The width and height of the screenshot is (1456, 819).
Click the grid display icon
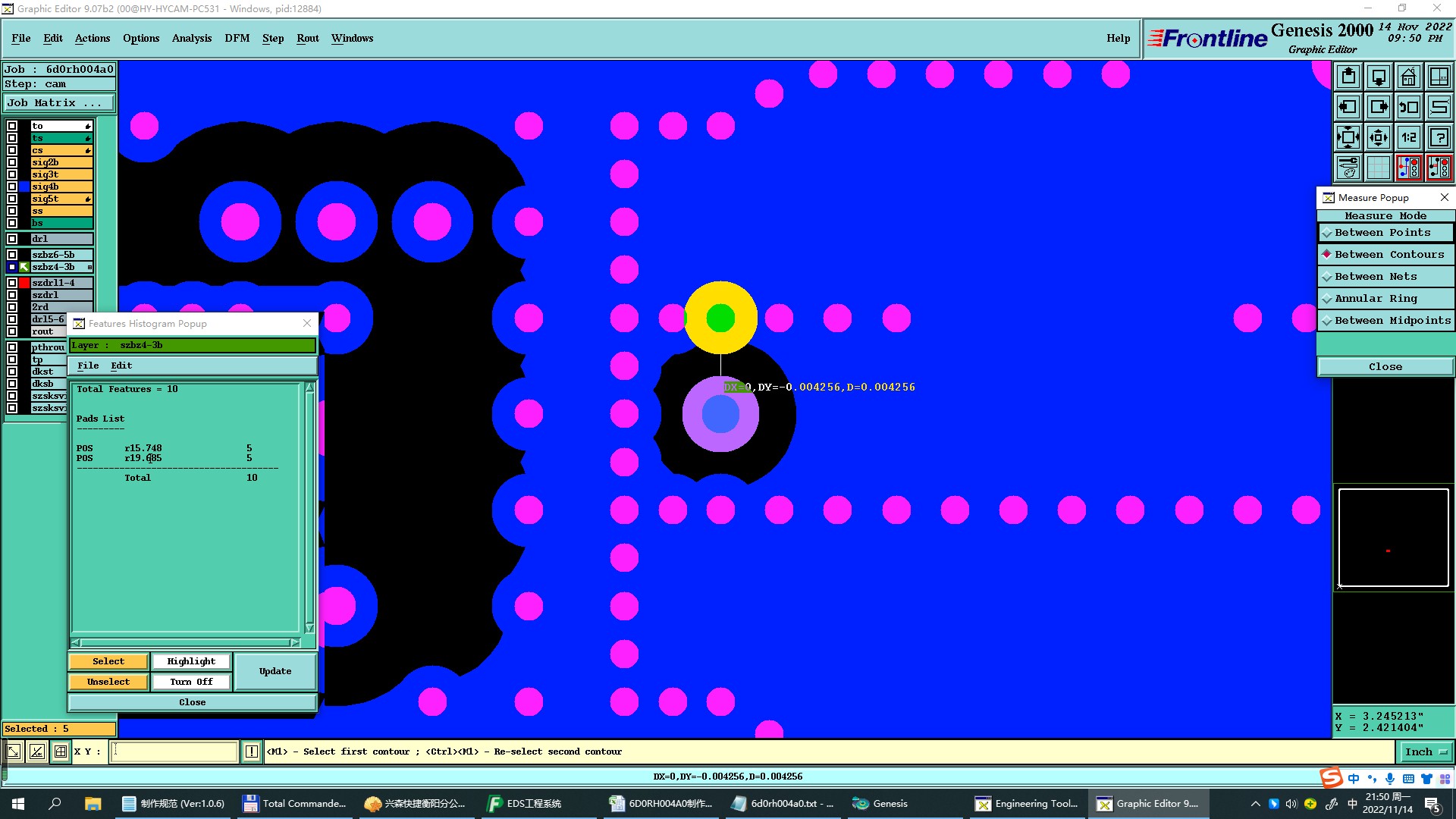[x=1379, y=168]
